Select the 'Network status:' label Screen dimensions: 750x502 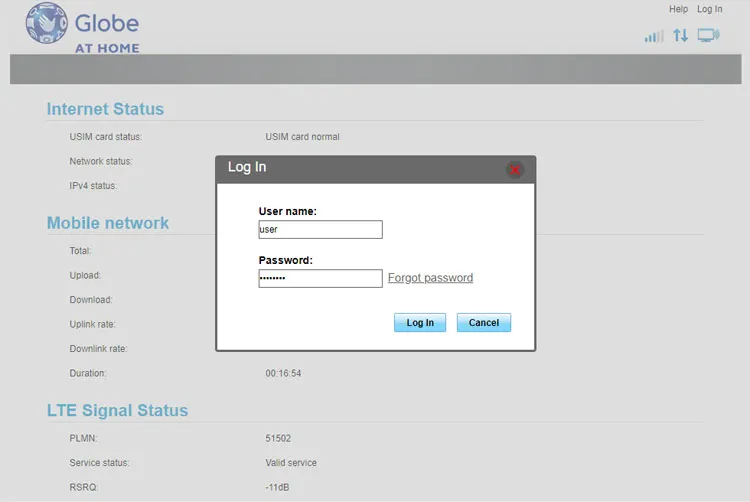100,161
